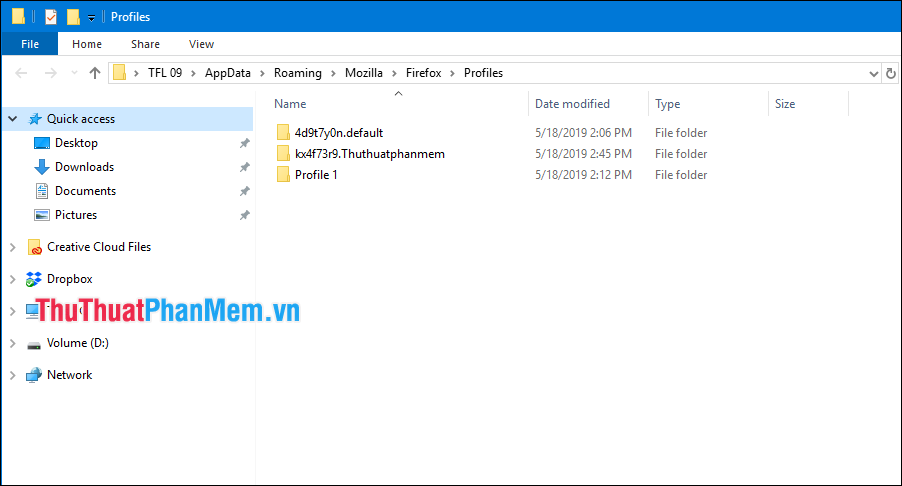Open breadcrumb chevron after AppData
902x486 pixels.
pos(262,74)
